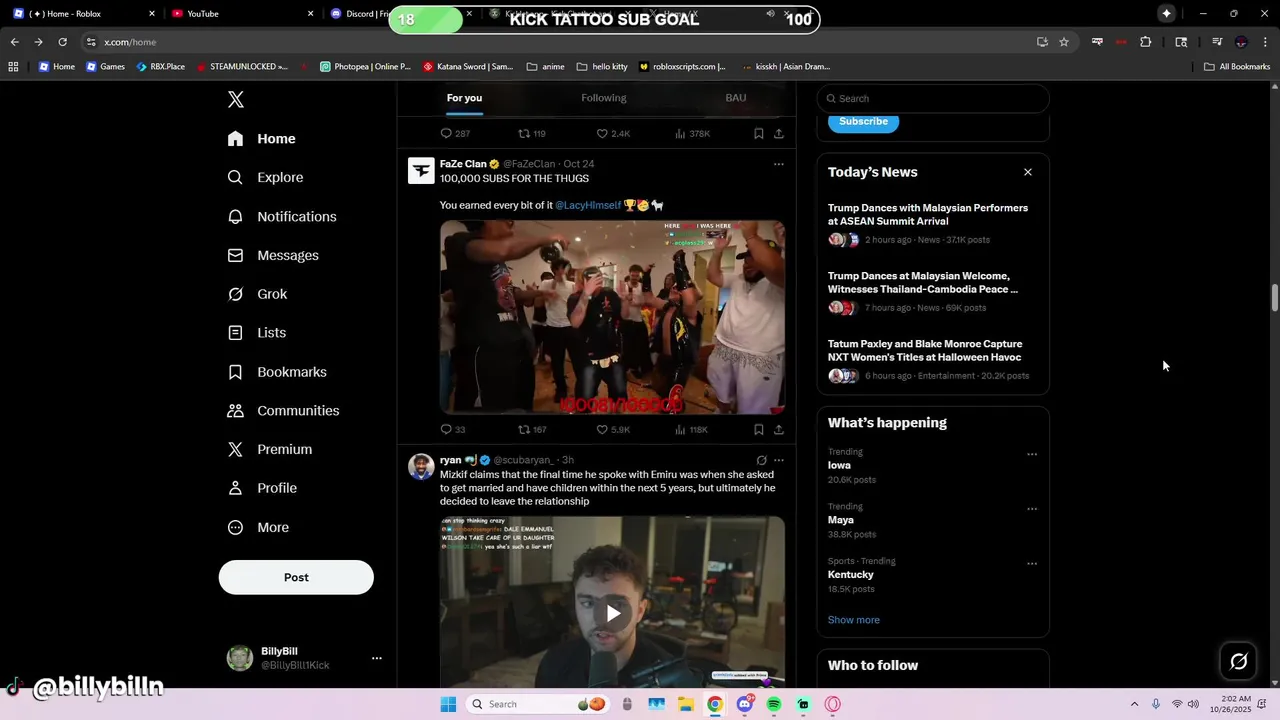The image size is (1280, 720).
Task: Click the More sidebar icon
Action: coord(235,527)
